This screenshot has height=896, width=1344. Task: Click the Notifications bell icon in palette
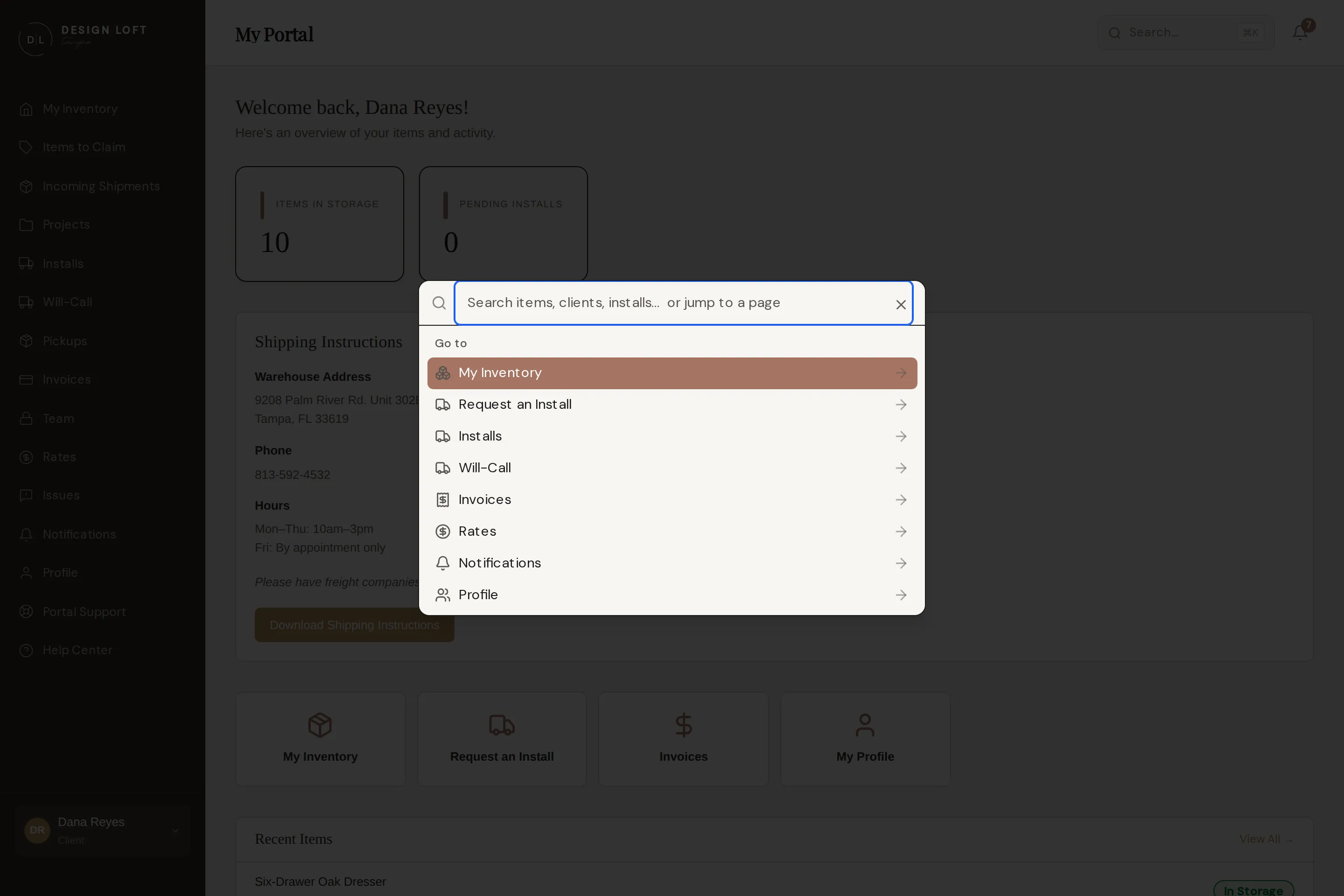[443, 563]
